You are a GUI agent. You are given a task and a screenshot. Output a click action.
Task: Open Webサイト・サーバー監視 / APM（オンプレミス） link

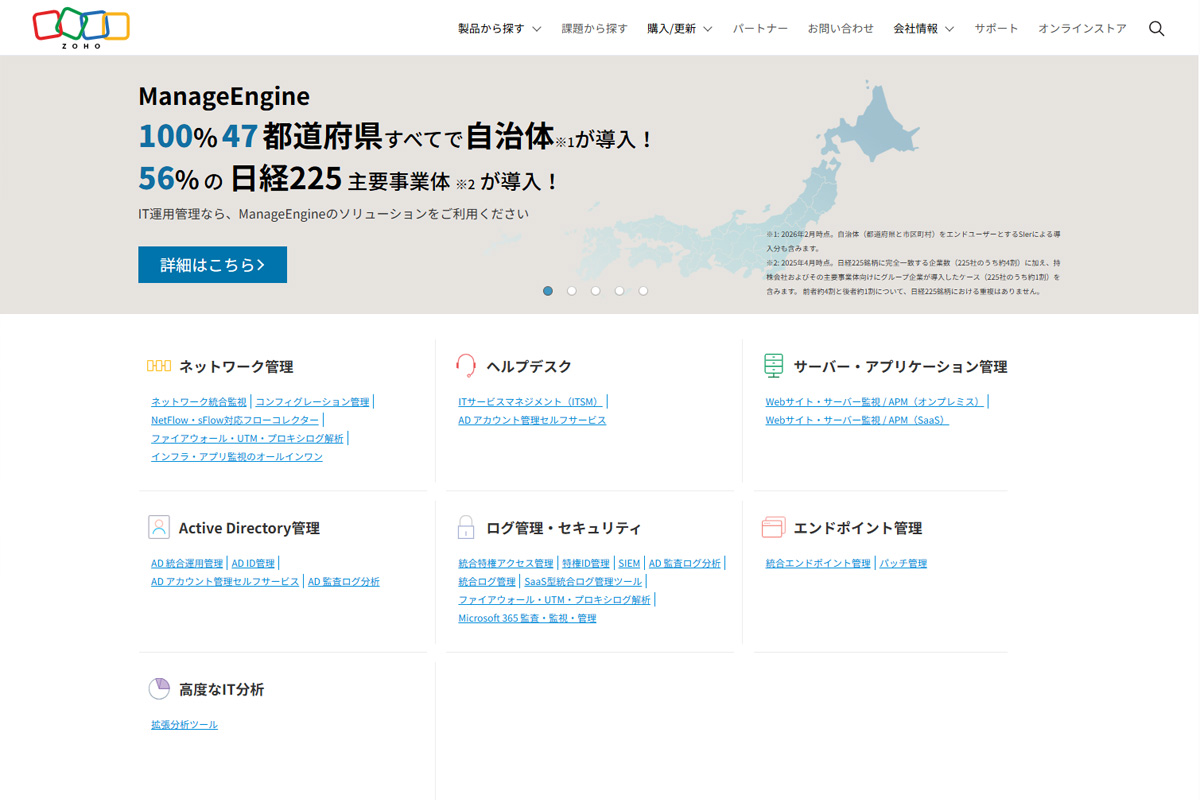pos(875,402)
